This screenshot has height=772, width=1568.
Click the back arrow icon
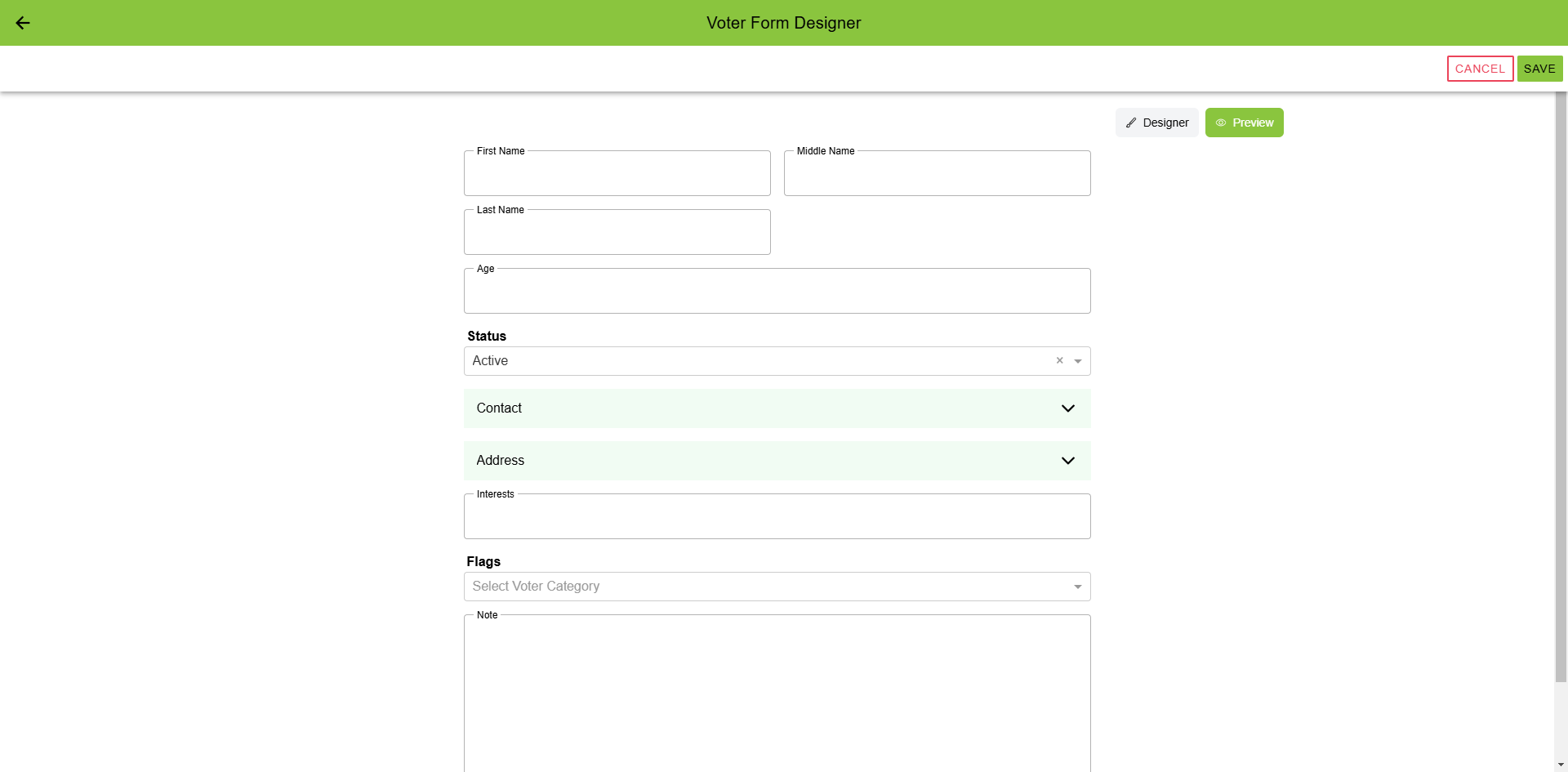[x=23, y=23]
